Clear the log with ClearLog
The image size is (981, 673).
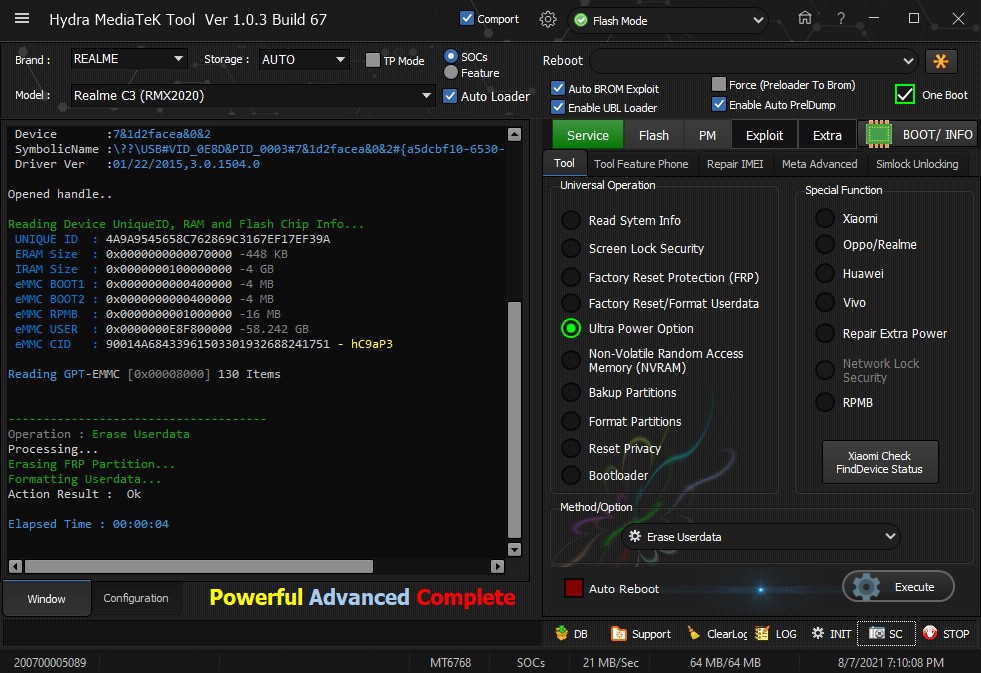[x=717, y=634]
